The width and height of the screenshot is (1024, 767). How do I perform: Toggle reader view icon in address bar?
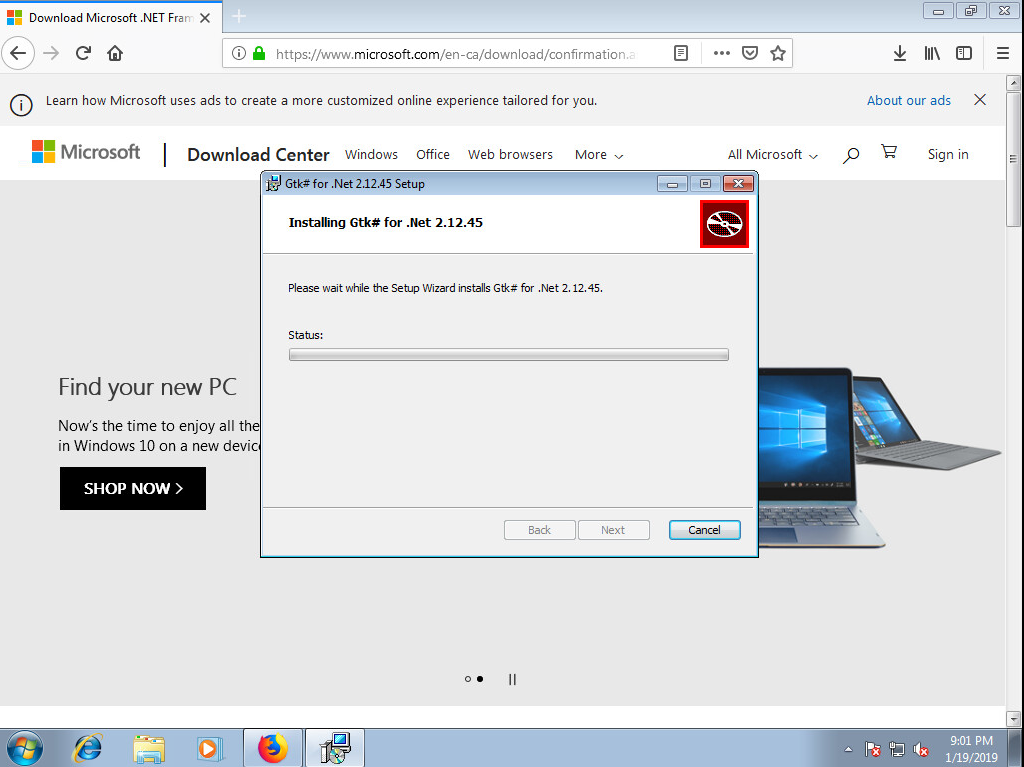(x=681, y=53)
